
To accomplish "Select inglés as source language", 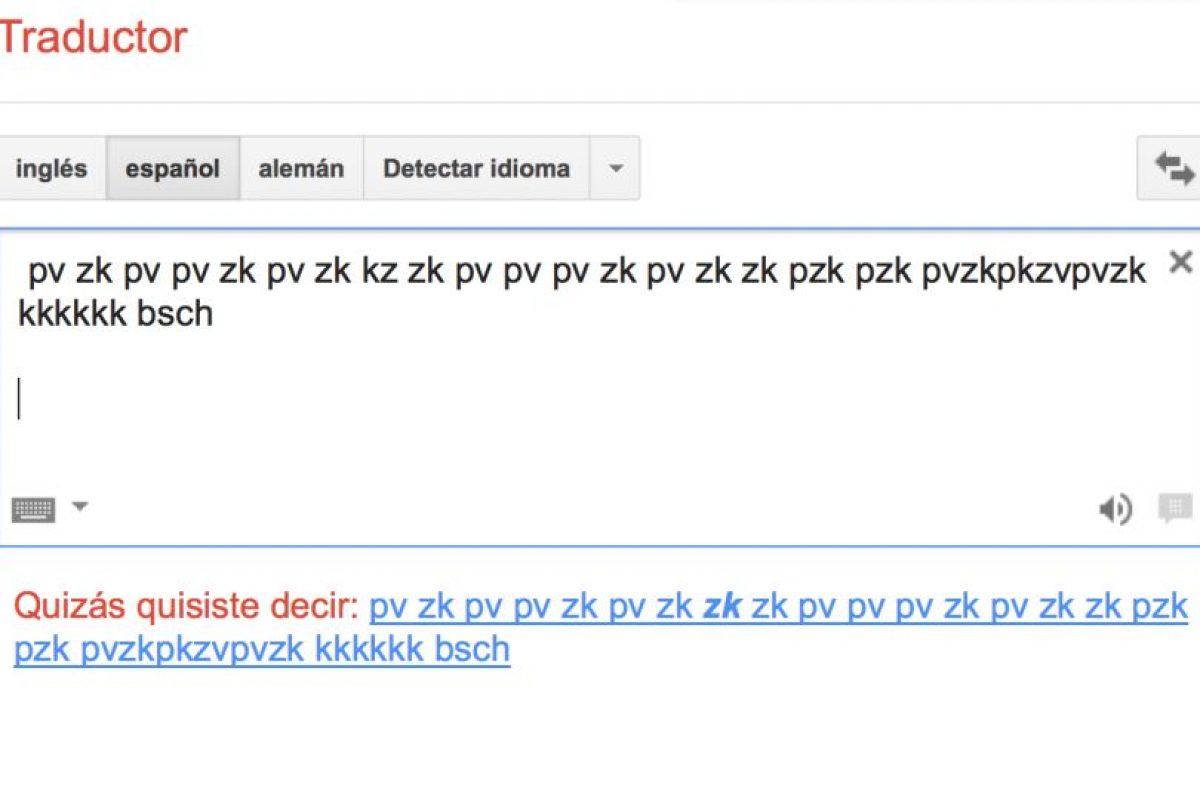I will 51,168.
